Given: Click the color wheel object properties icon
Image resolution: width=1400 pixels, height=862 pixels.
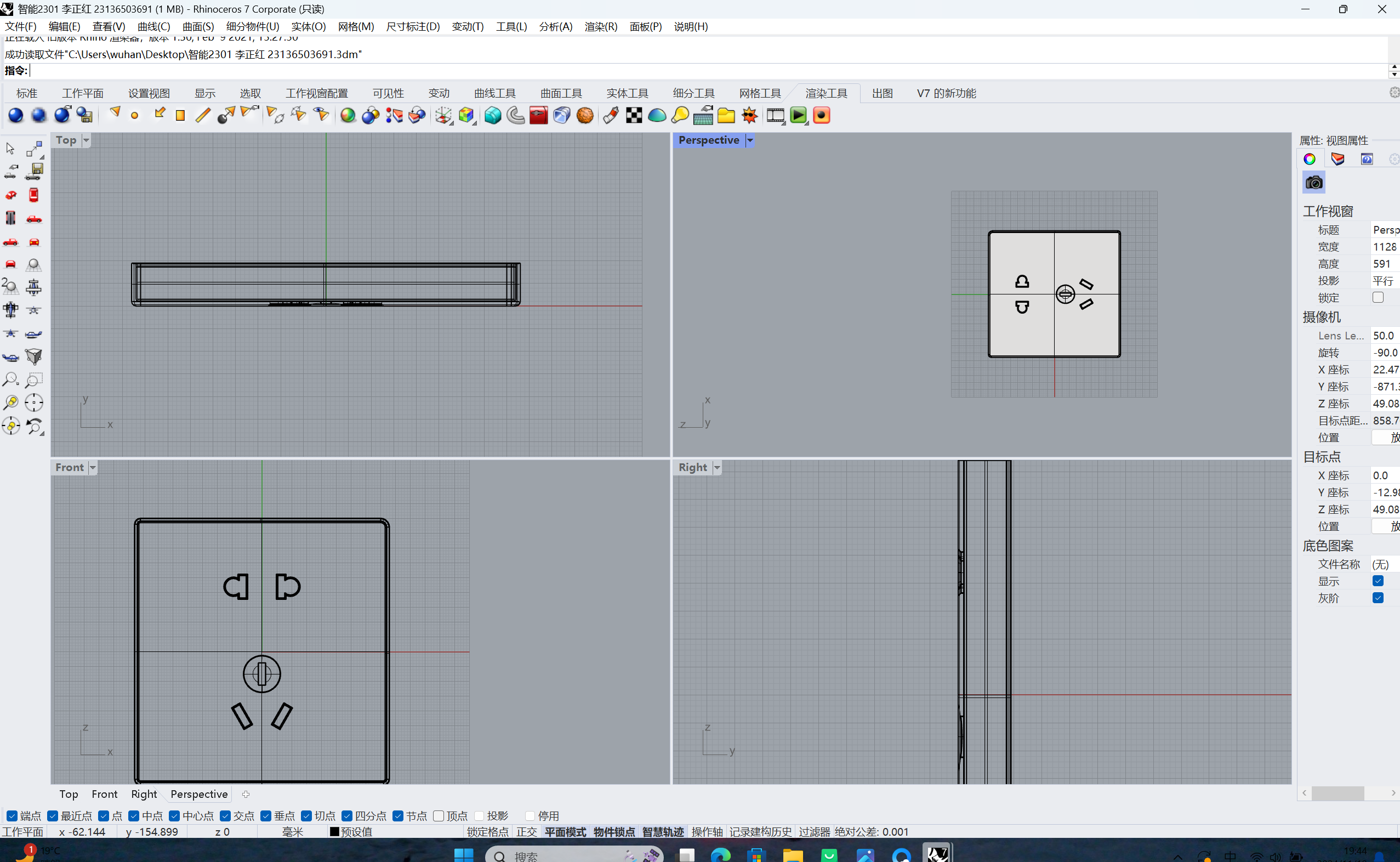Looking at the screenshot, I should click(1310, 159).
